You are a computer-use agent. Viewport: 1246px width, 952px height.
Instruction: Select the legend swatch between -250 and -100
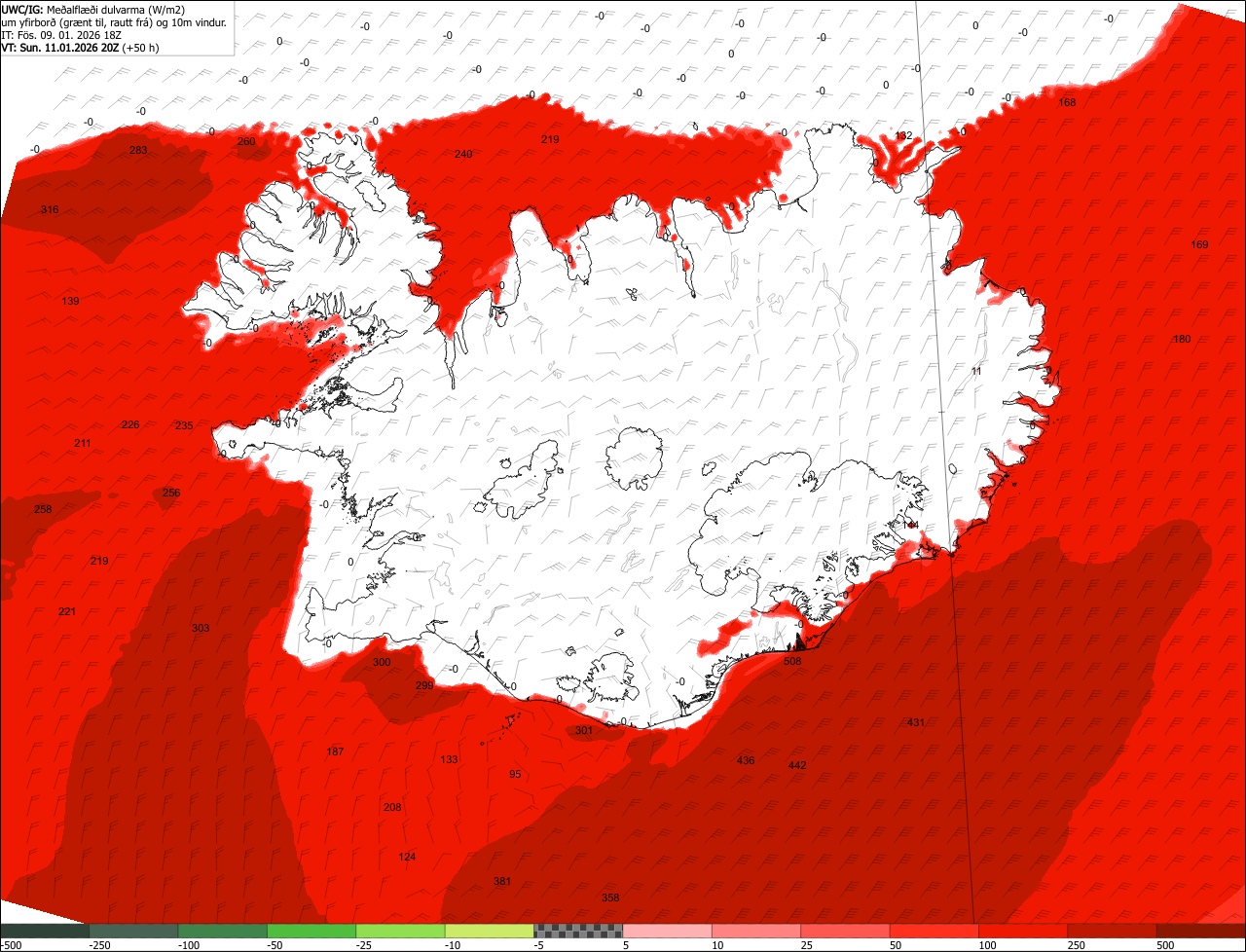(x=133, y=931)
